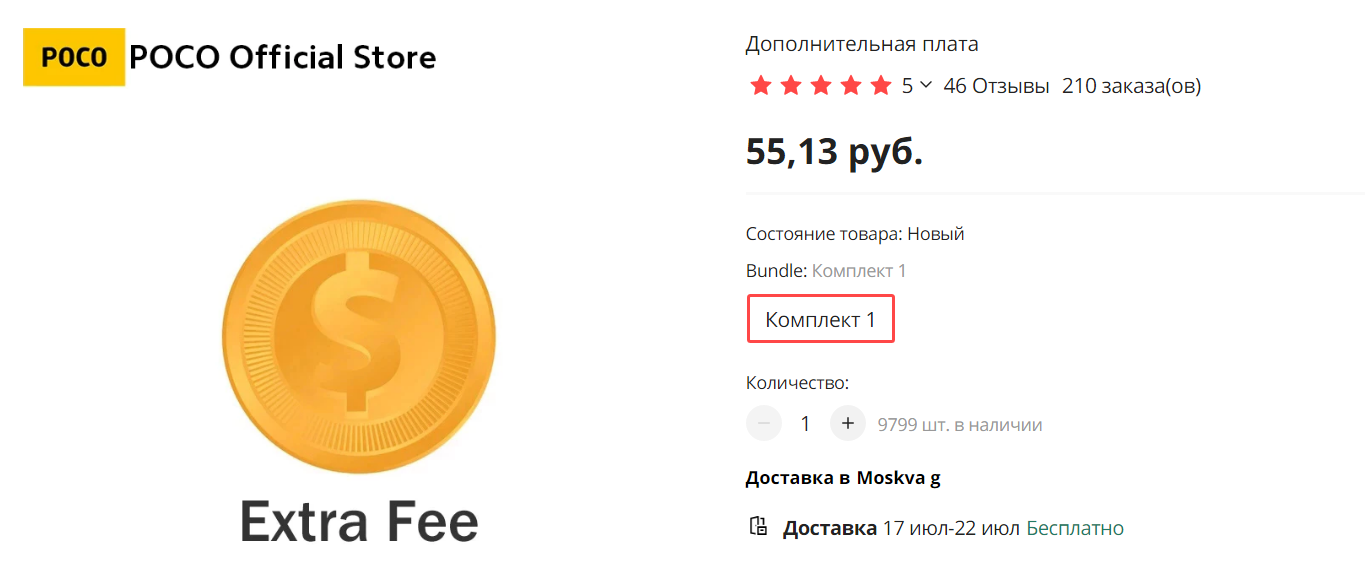Click the Бесплатно free shipping label
The image size is (1365, 569).
click(x=1075, y=528)
